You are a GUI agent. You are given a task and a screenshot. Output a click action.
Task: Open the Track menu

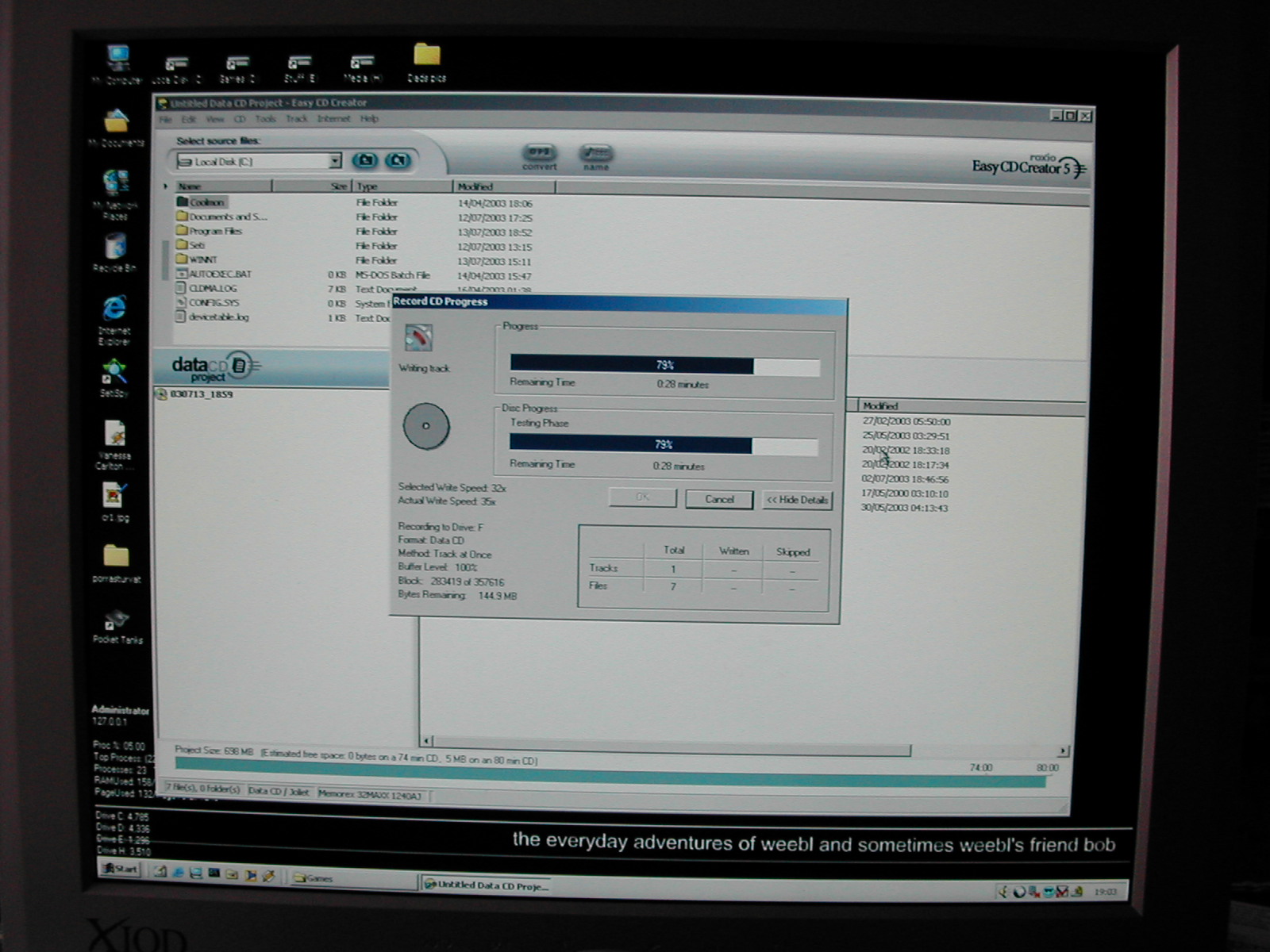tap(296, 119)
